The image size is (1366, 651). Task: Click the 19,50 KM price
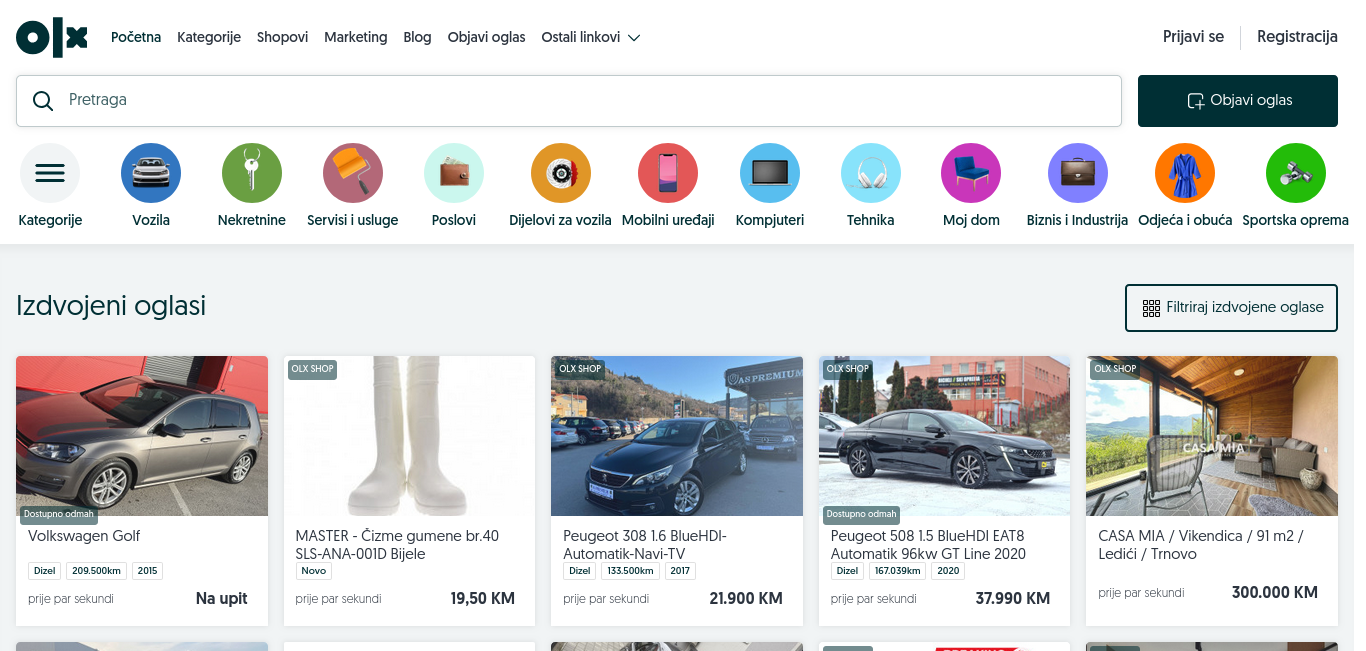(483, 599)
